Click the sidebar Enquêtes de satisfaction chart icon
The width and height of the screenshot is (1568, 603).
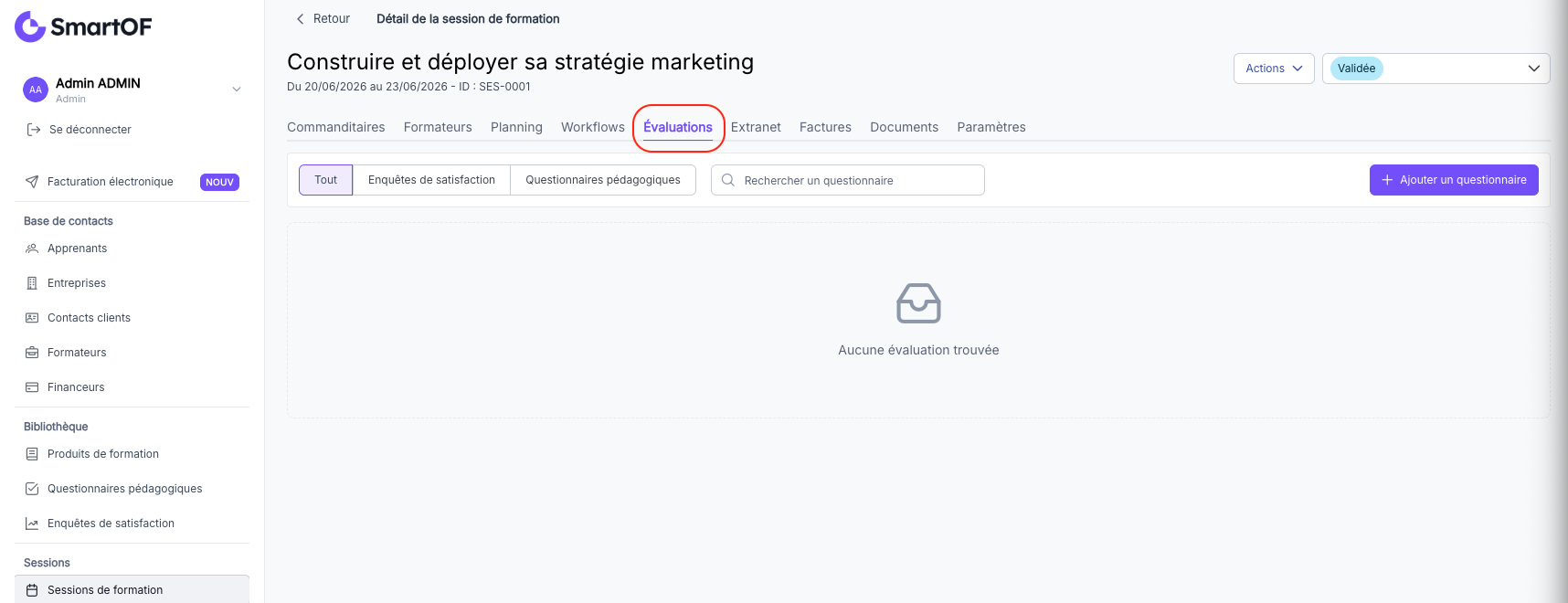point(32,524)
